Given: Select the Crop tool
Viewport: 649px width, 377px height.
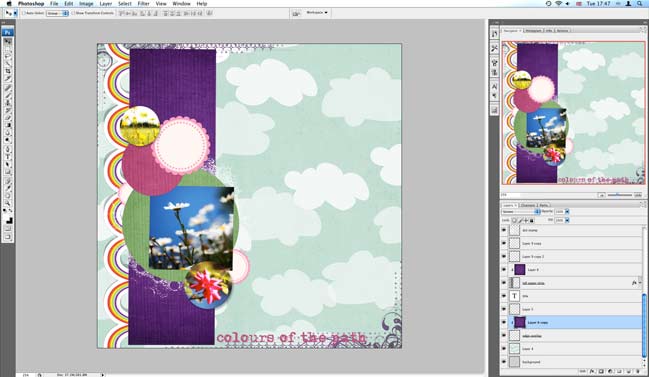Looking at the screenshot, I should pos(8,71).
